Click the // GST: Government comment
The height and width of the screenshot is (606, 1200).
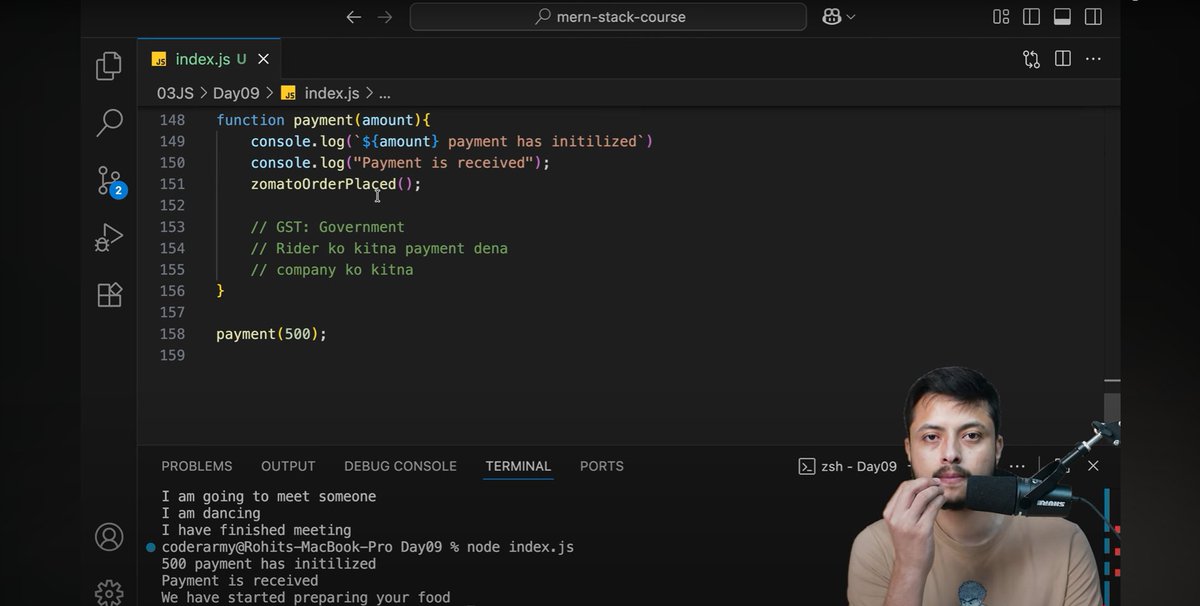328,227
